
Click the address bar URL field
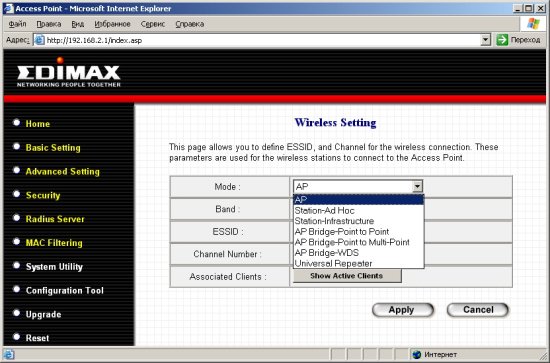(263, 40)
